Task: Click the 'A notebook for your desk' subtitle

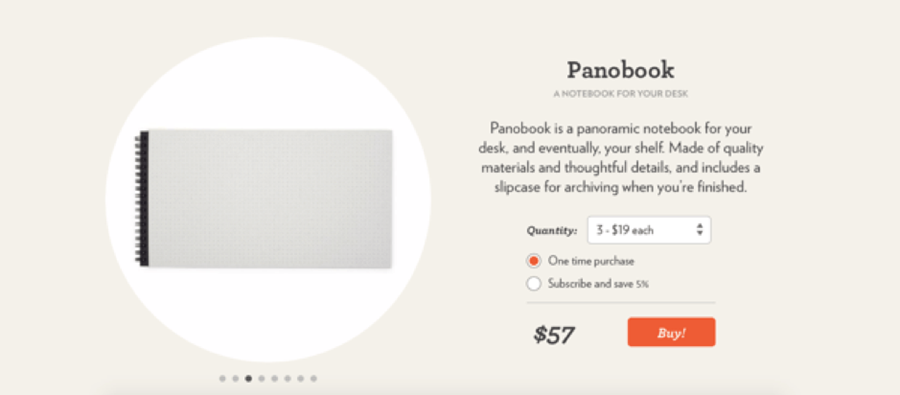Action: click(620, 94)
